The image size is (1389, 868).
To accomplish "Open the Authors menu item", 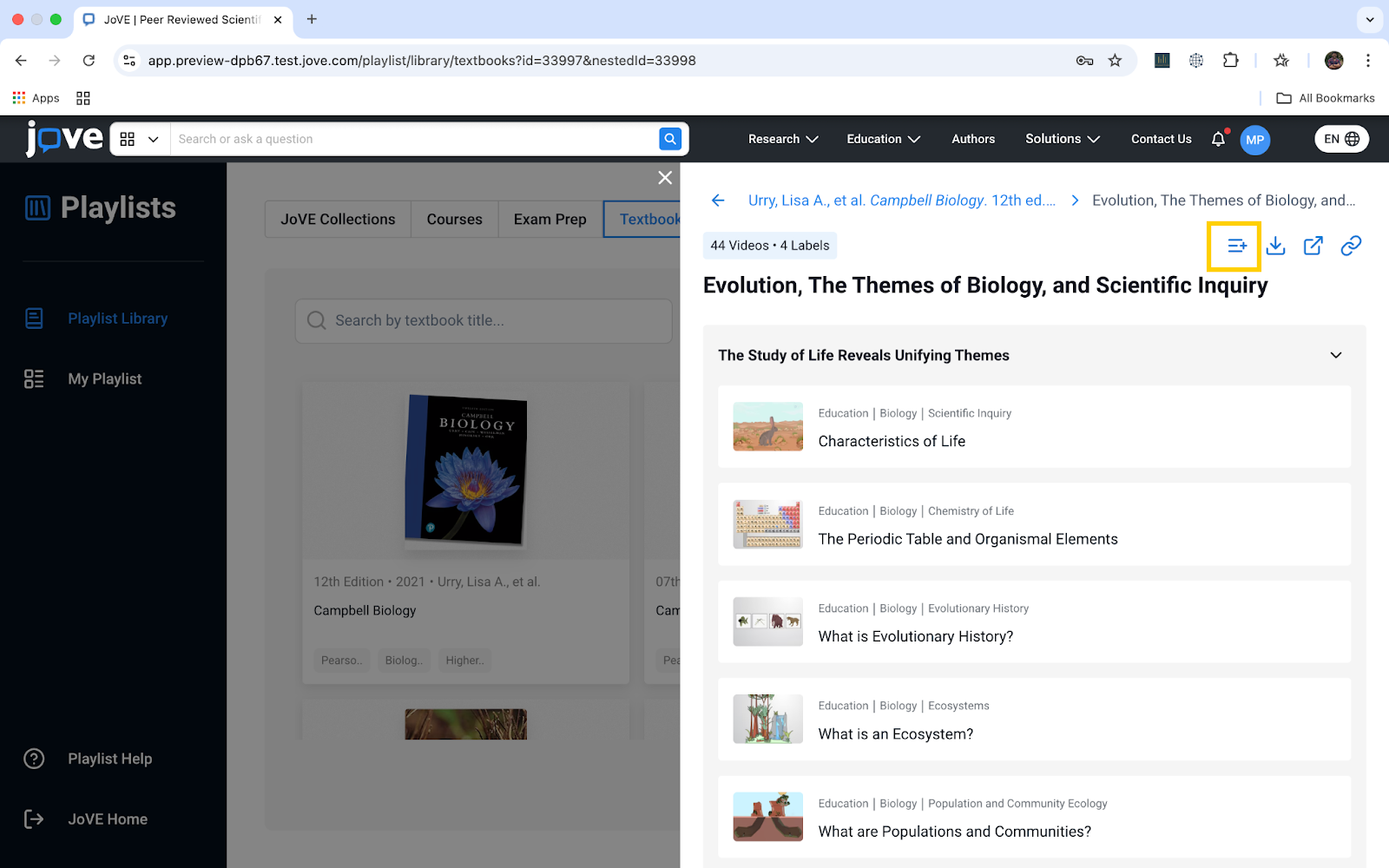I will [x=973, y=139].
